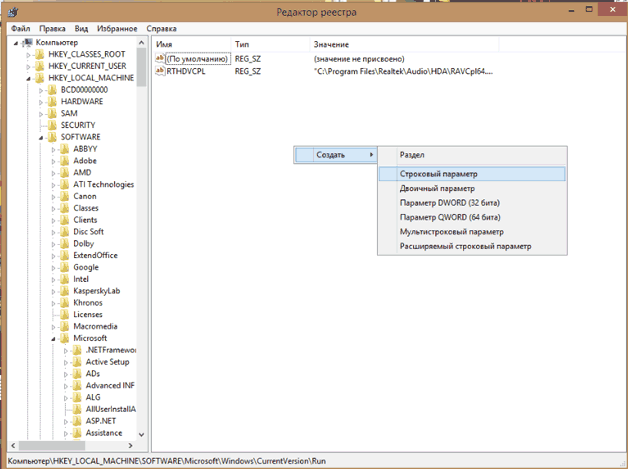Click the Microsoft folder icon

(x=64, y=338)
